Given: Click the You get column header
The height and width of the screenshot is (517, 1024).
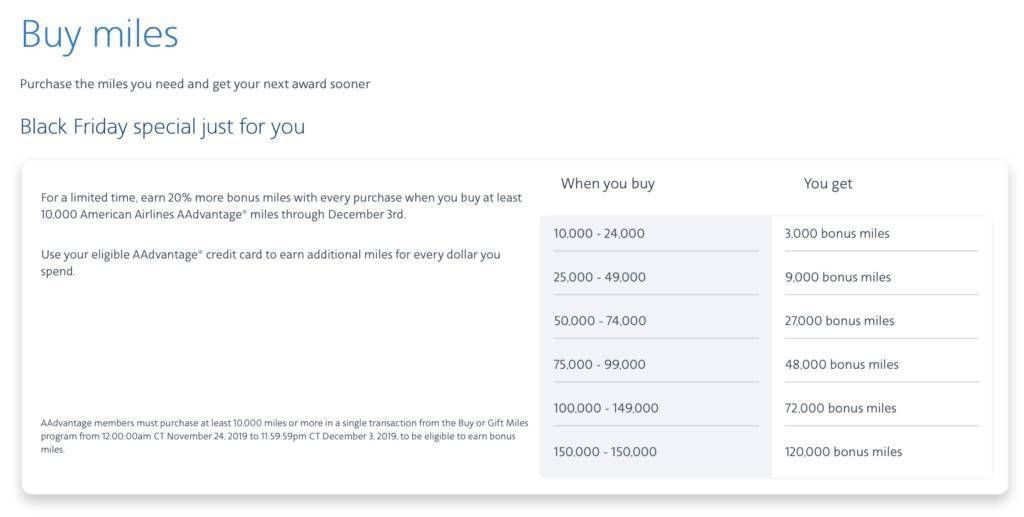Looking at the screenshot, I should point(827,183).
